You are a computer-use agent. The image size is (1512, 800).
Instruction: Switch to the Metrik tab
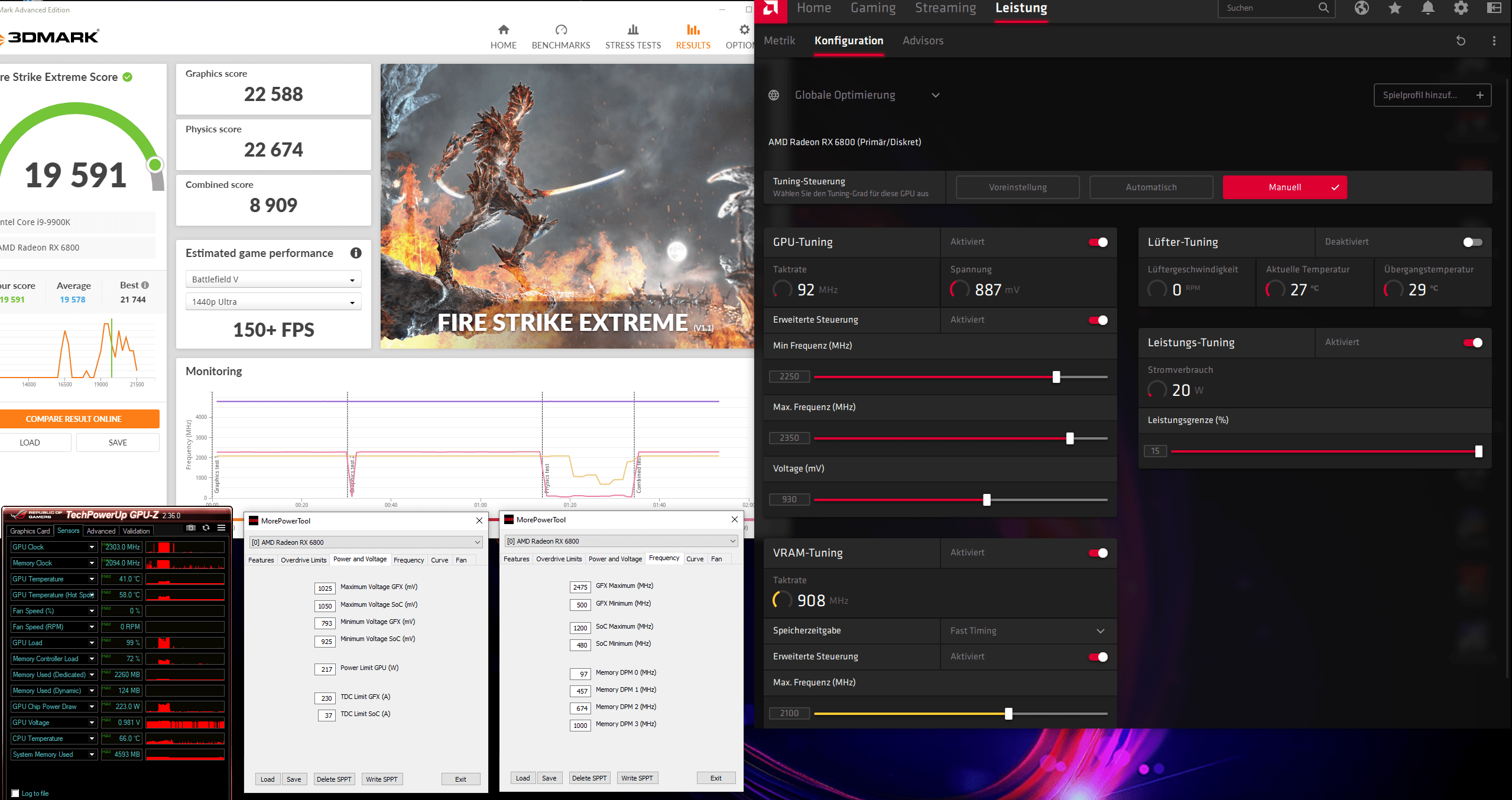click(x=779, y=41)
